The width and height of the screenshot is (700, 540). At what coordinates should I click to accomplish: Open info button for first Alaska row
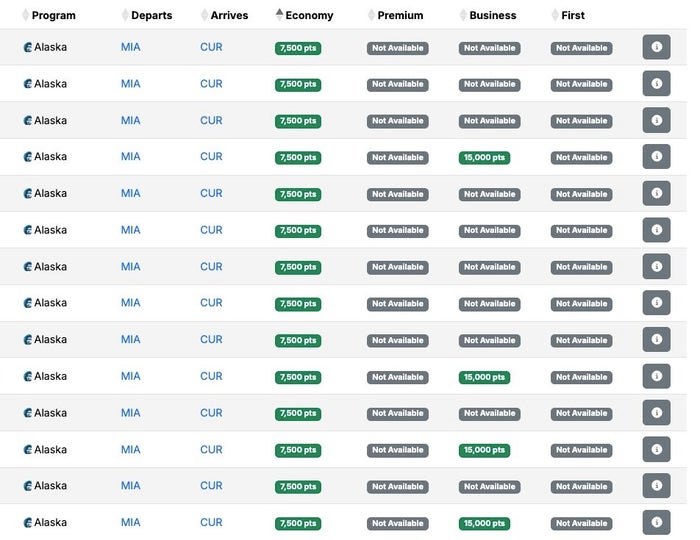point(656,47)
